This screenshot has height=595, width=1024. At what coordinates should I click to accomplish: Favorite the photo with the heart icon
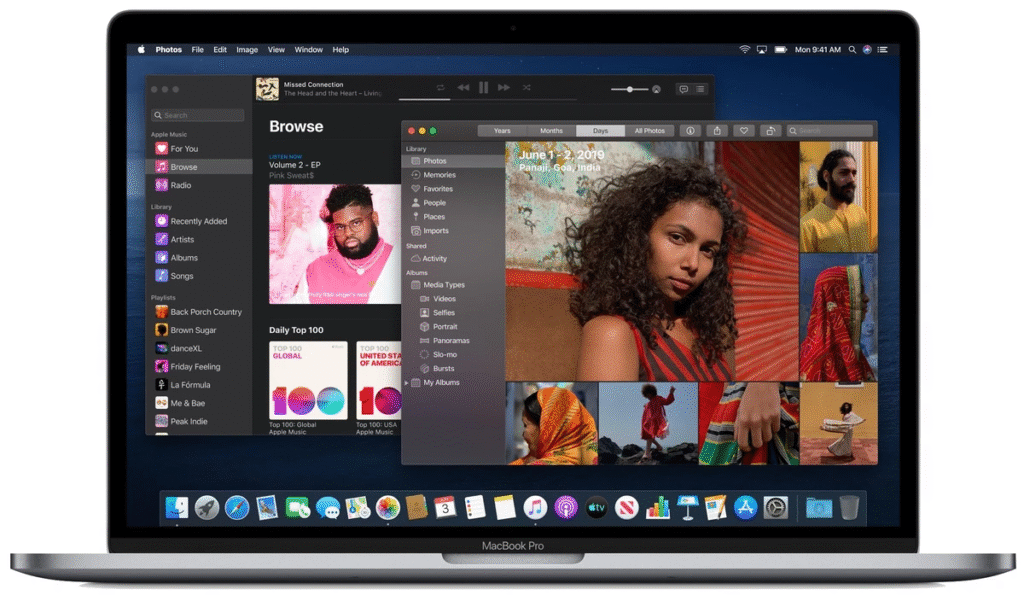click(743, 131)
